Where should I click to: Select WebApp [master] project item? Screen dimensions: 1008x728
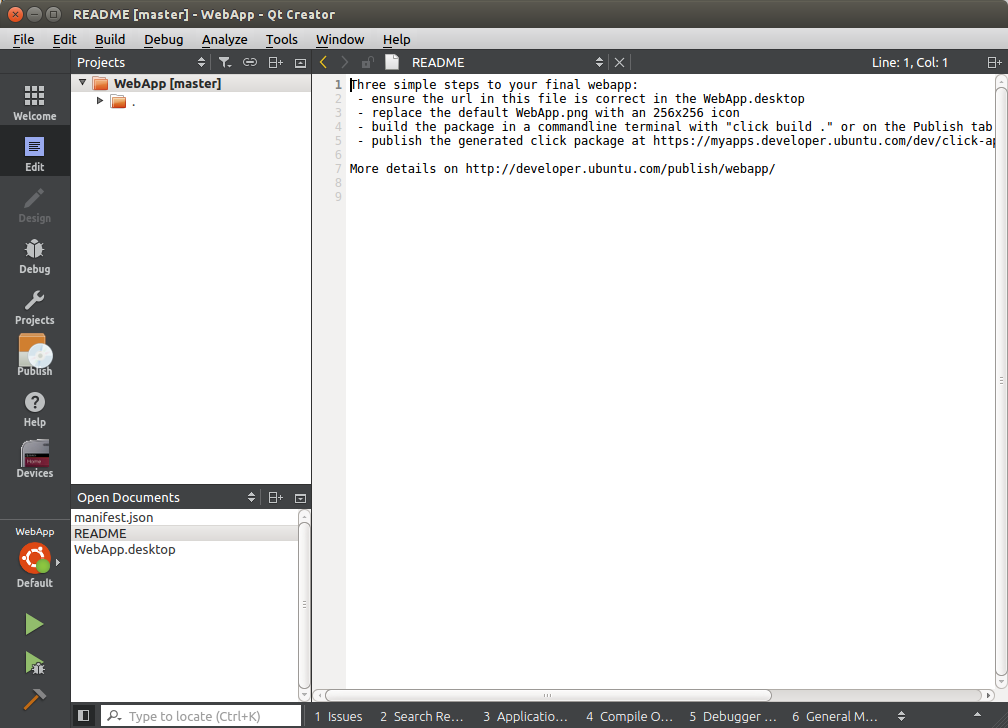pos(191,83)
